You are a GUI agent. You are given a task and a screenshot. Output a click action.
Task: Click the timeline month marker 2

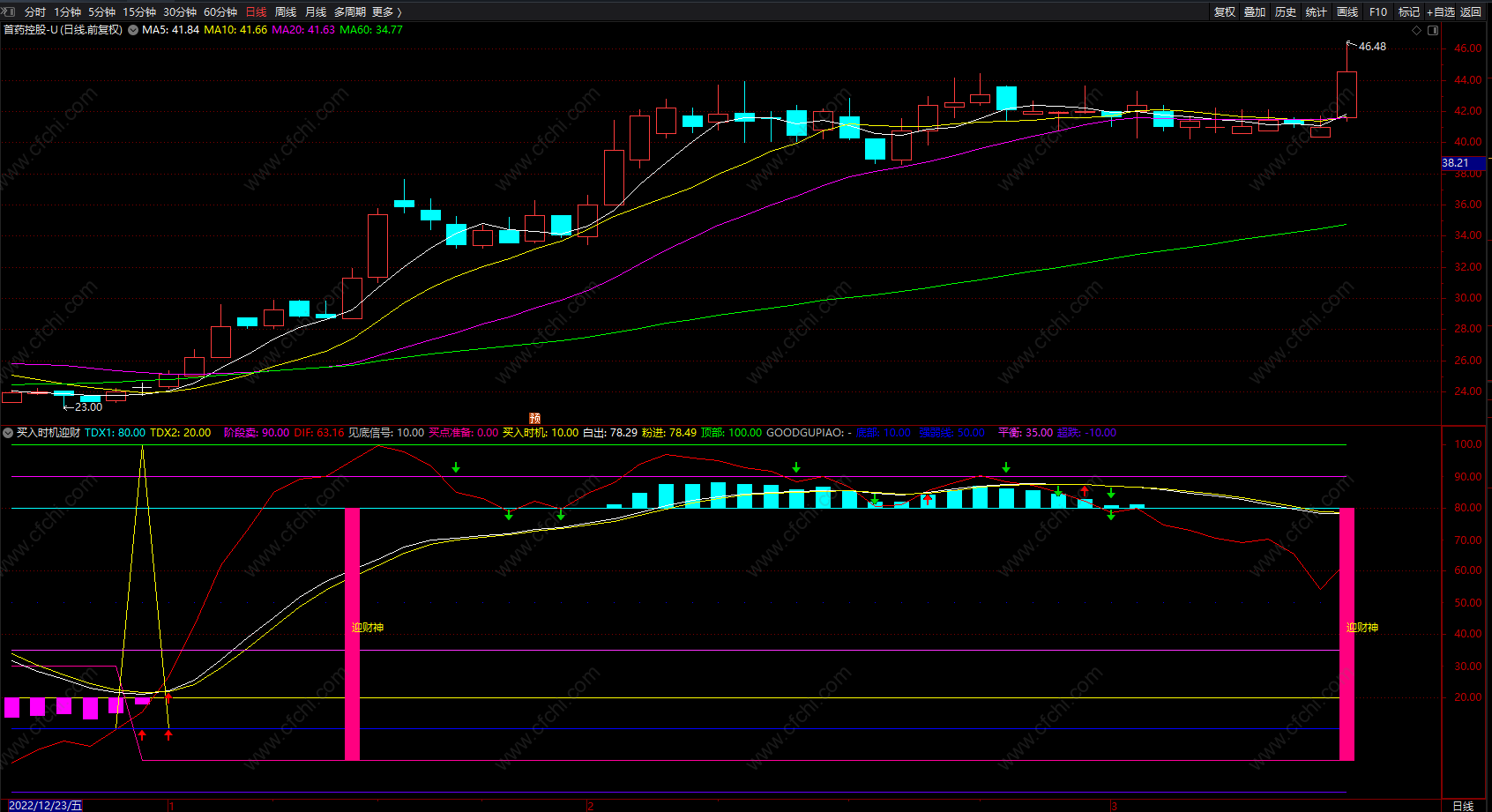point(590,806)
